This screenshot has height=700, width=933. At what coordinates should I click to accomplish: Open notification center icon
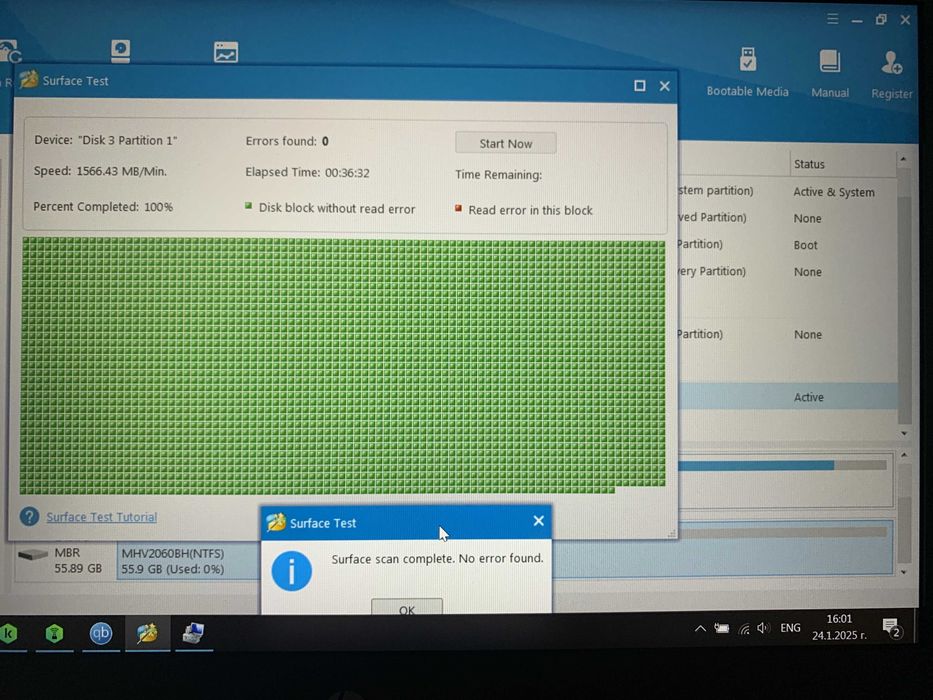[891, 628]
